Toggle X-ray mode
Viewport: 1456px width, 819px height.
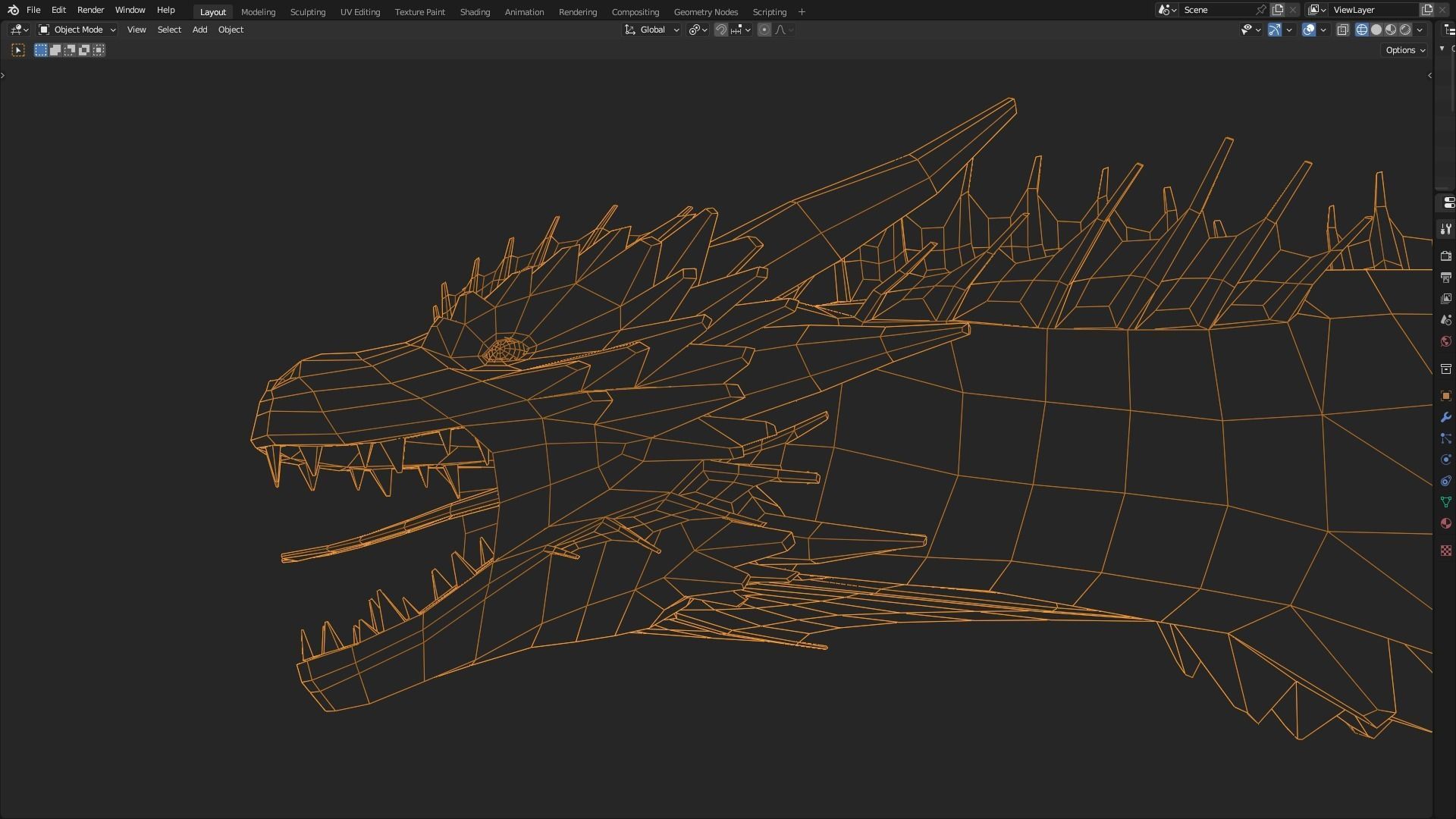click(x=1343, y=30)
